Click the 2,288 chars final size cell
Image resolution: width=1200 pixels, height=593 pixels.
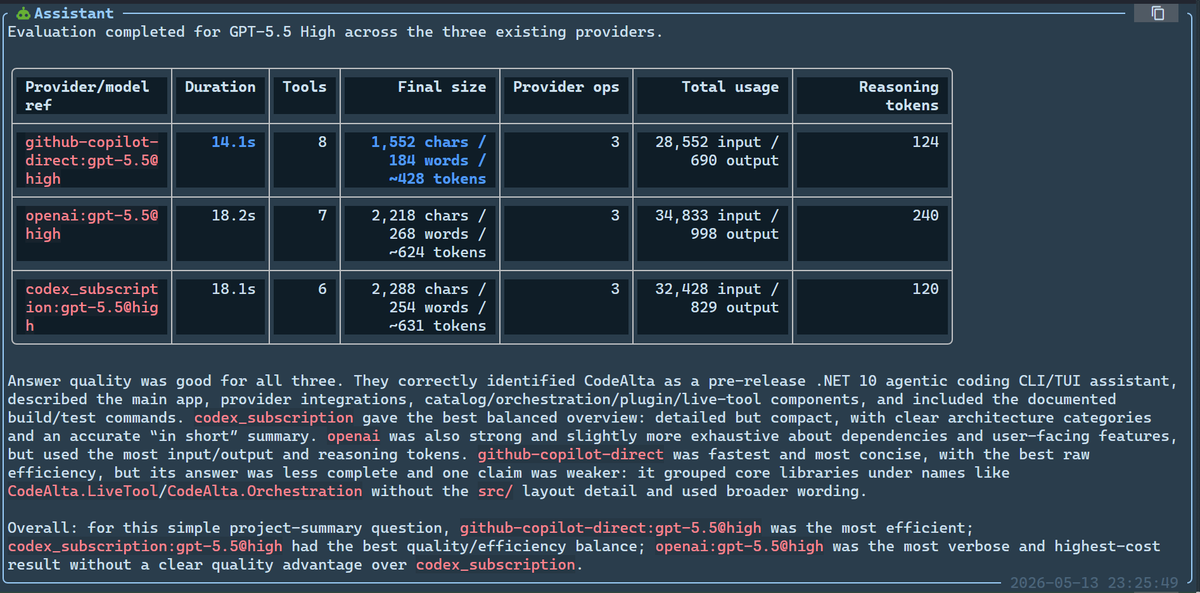(418, 307)
